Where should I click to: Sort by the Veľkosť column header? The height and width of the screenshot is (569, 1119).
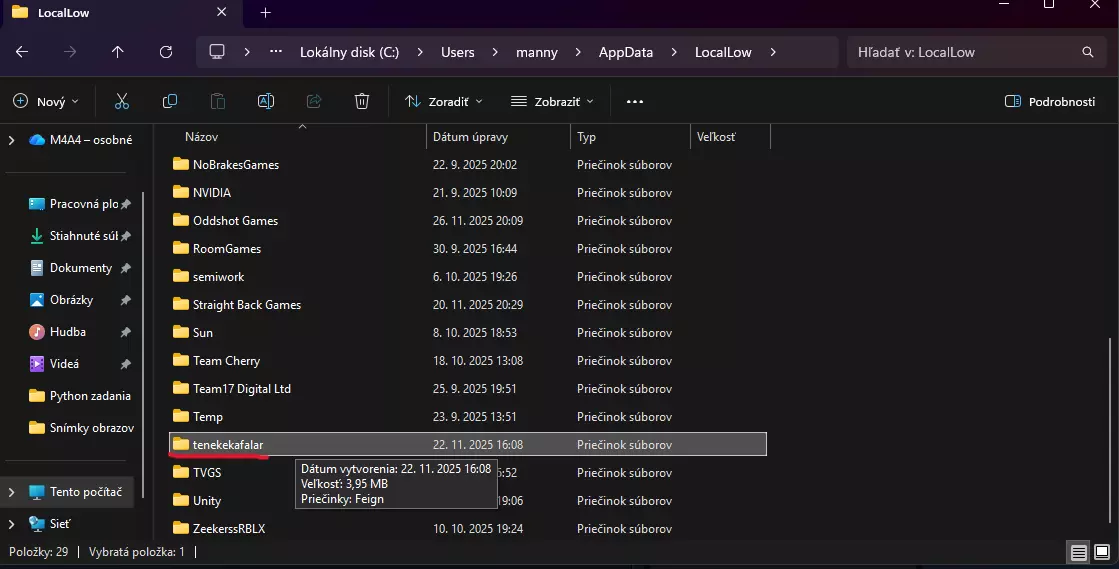coord(730,136)
